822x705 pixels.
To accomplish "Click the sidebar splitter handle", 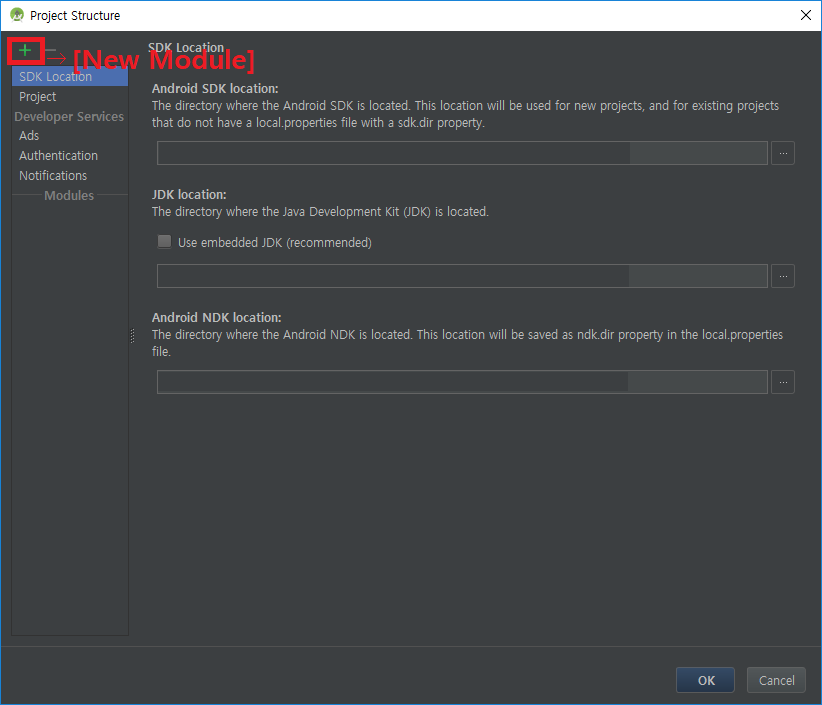I will [x=132, y=335].
